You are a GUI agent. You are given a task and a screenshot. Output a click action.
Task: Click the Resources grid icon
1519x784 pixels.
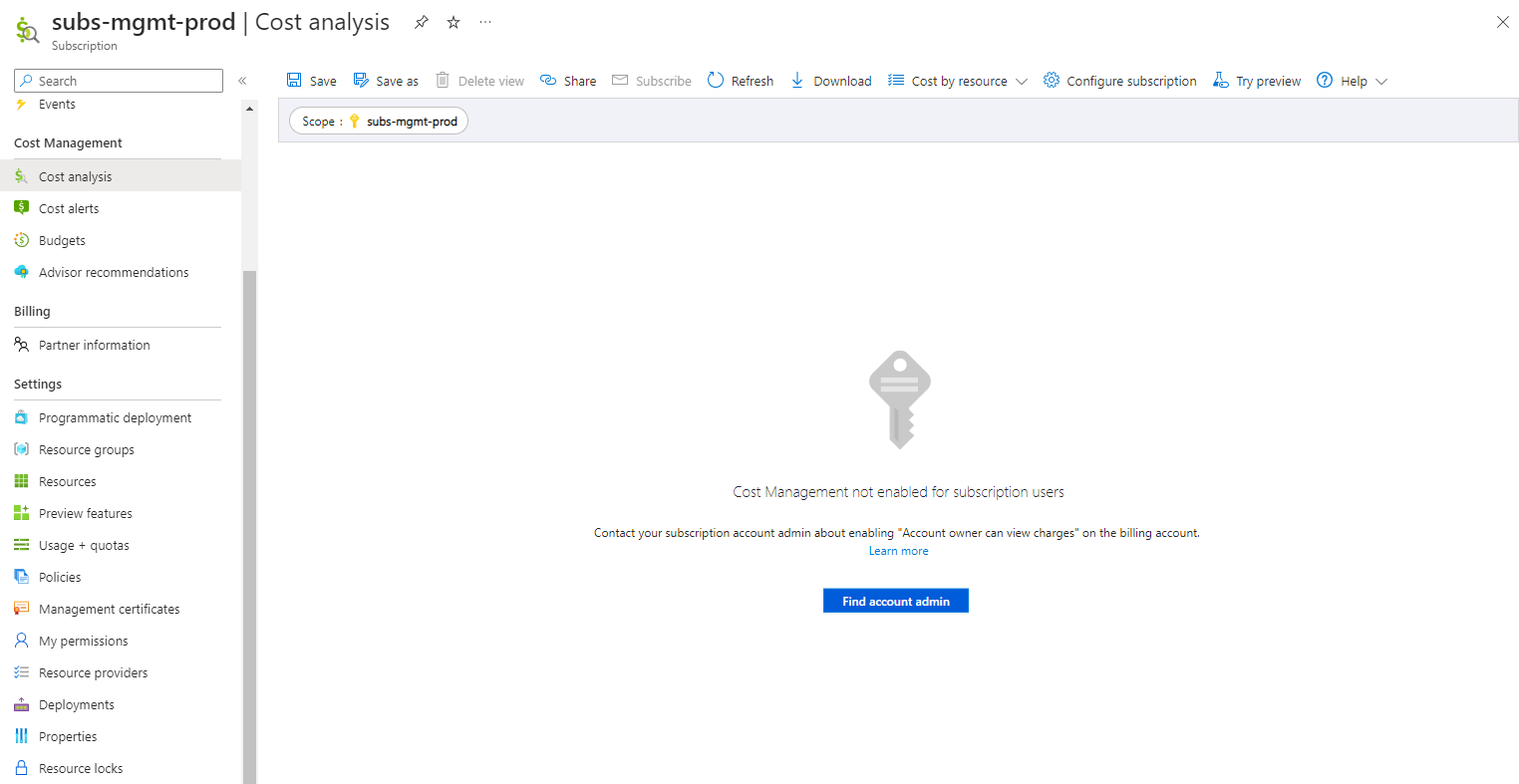pyautogui.click(x=21, y=481)
